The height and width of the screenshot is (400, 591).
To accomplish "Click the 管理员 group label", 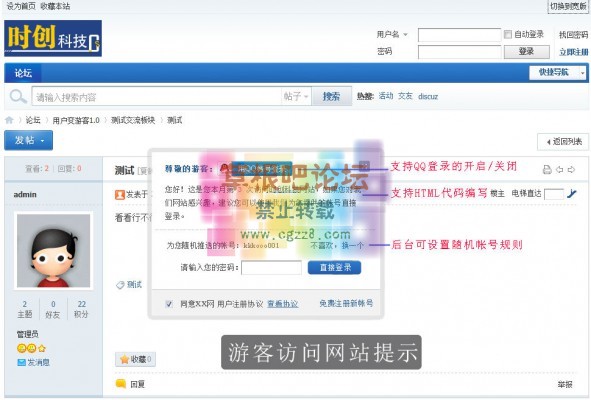I will click(28, 334).
